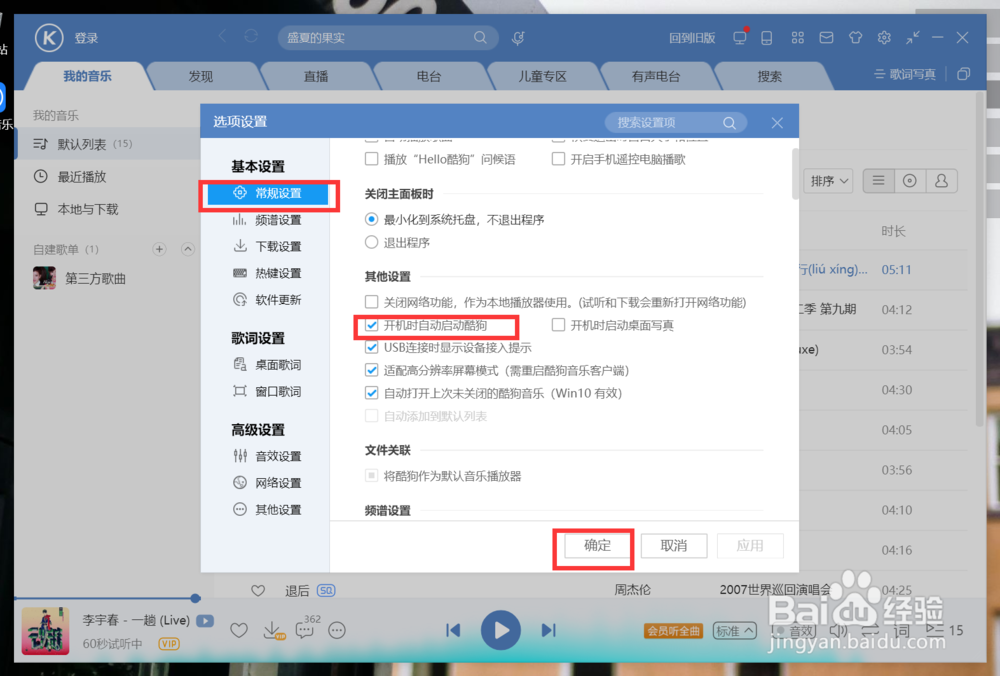The height and width of the screenshot is (676, 1000).
Task: Enable 关闭网络功能 checkbox
Action: click(371, 301)
